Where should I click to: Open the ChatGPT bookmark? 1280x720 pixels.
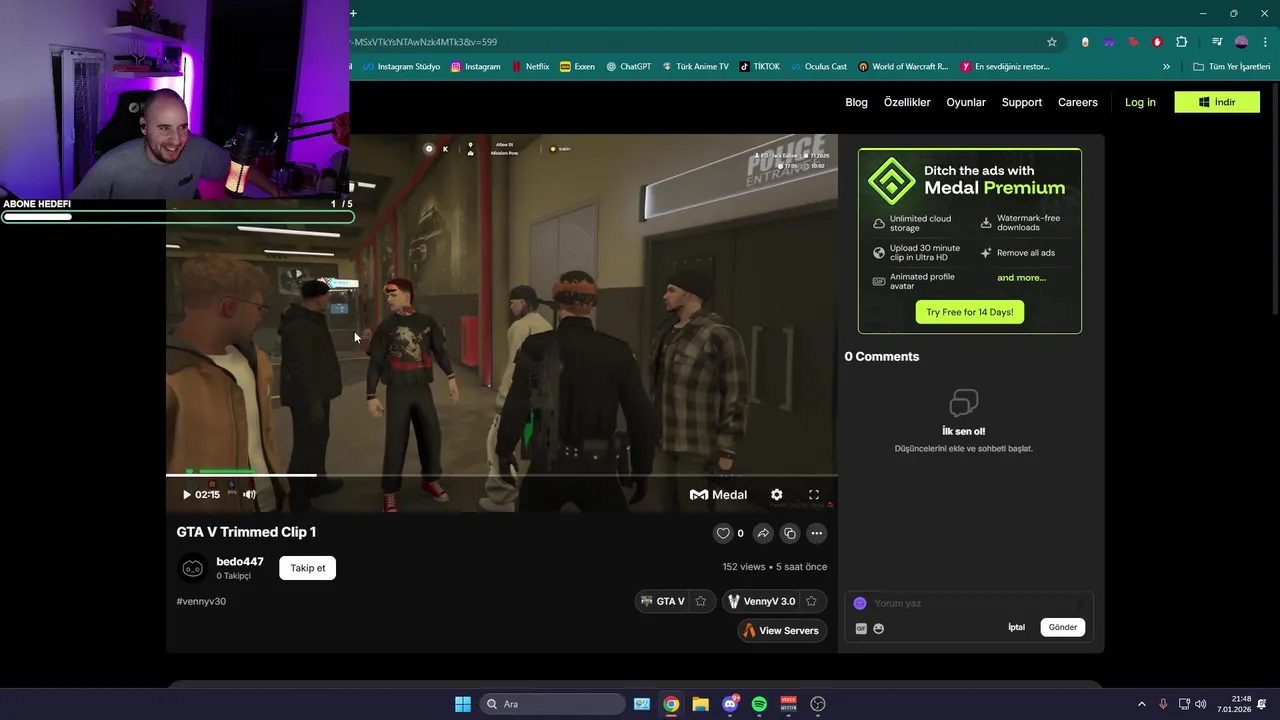pyautogui.click(x=628, y=67)
